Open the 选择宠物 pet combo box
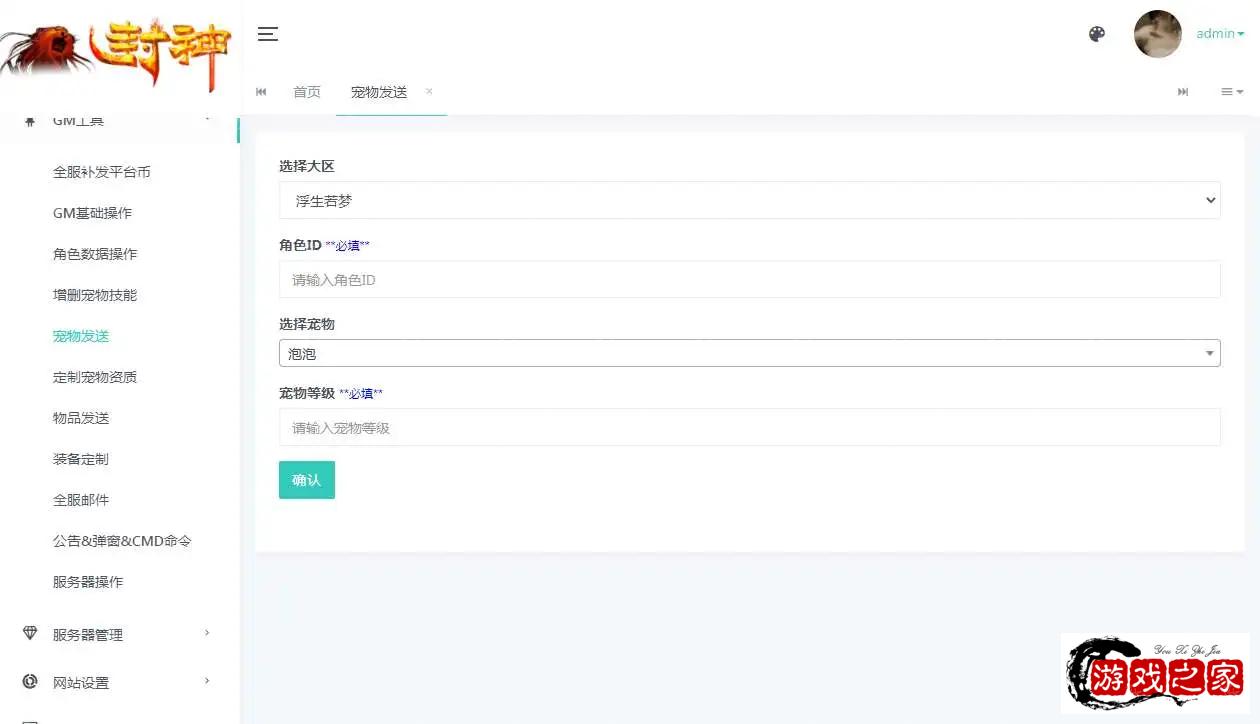Image resolution: width=1260 pixels, height=724 pixels. tap(749, 353)
